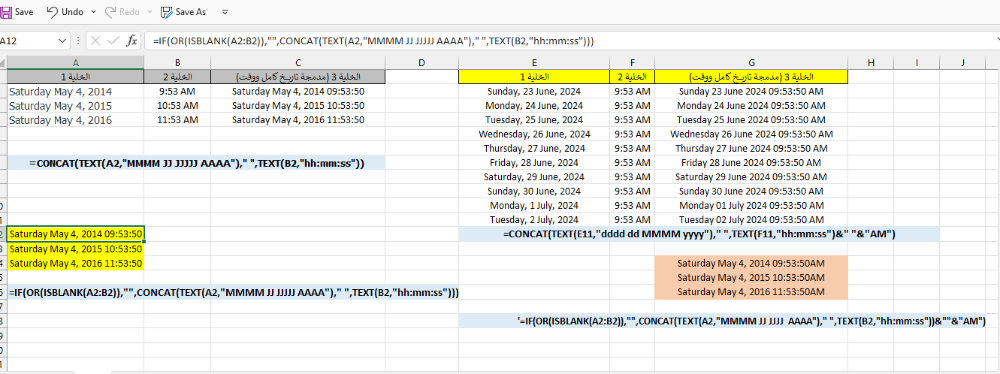Screen dimensions: 1000x374
Task: Select column E header
Action: click(x=534, y=63)
